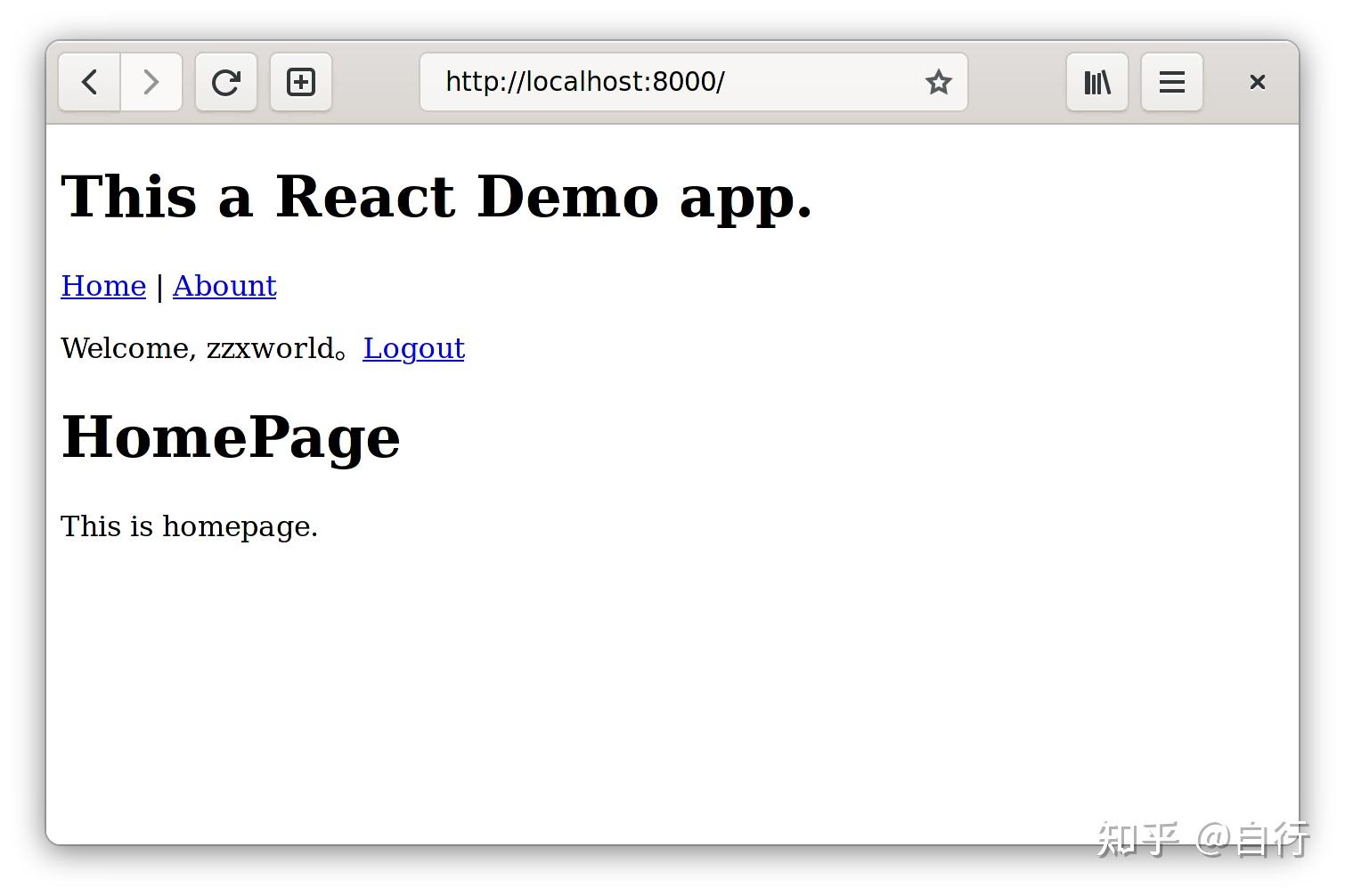Viewport: 1345px width, 896px height.
Task: Toggle the bookmark star for localhost:8000
Action: pyautogui.click(x=939, y=82)
